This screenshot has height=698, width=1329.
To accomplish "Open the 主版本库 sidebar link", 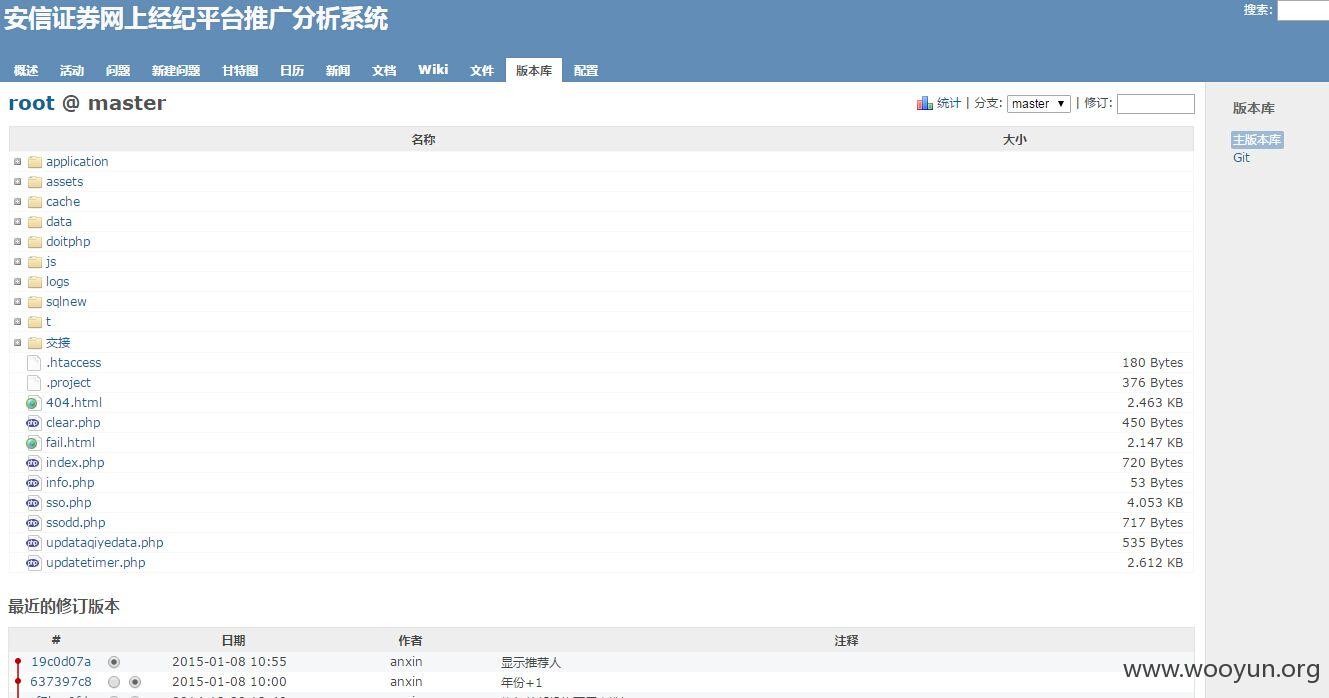I will 1257,140.
